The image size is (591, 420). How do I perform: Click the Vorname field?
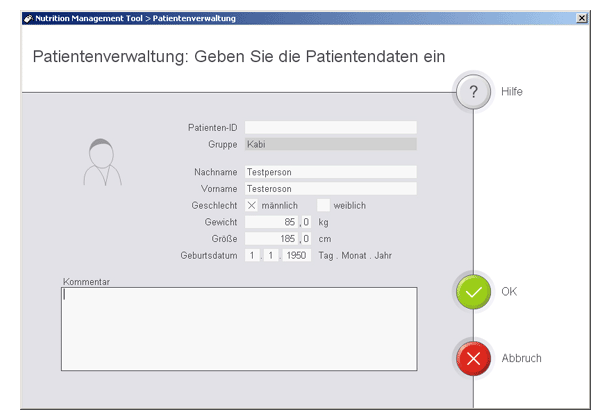click(x=331, y=189)
